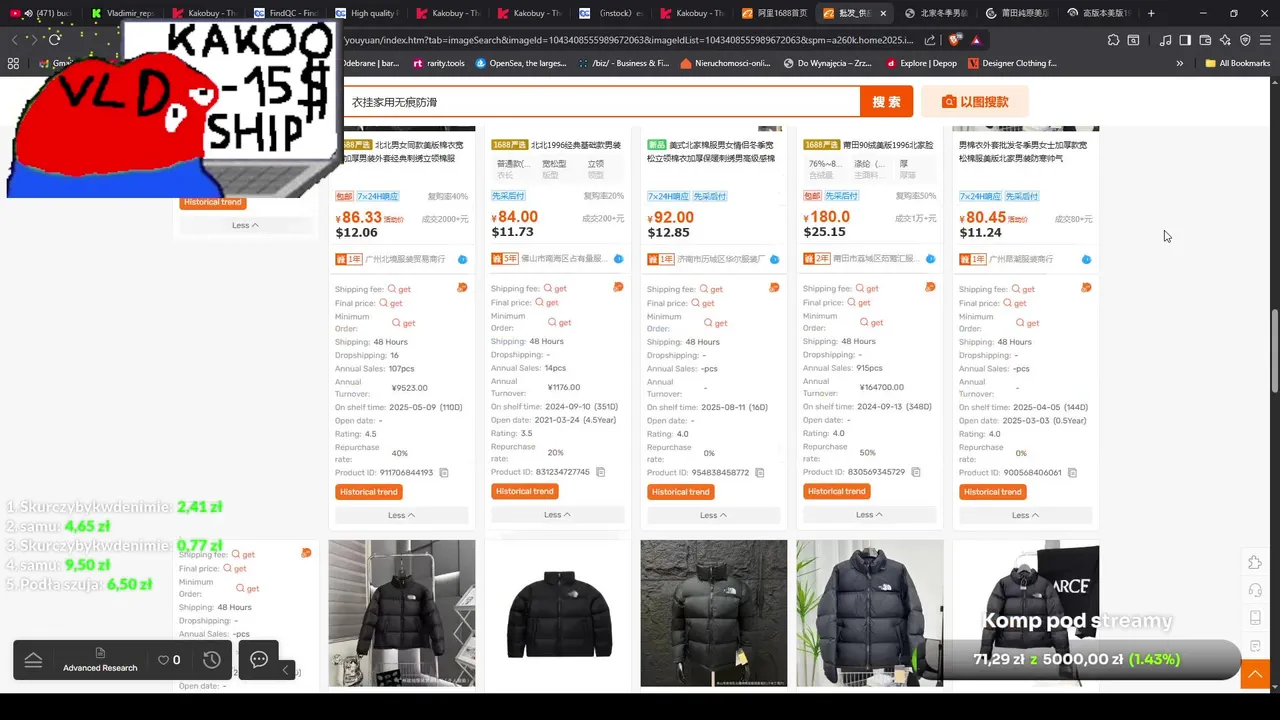Click the browser reload icon

coord(54,40)
